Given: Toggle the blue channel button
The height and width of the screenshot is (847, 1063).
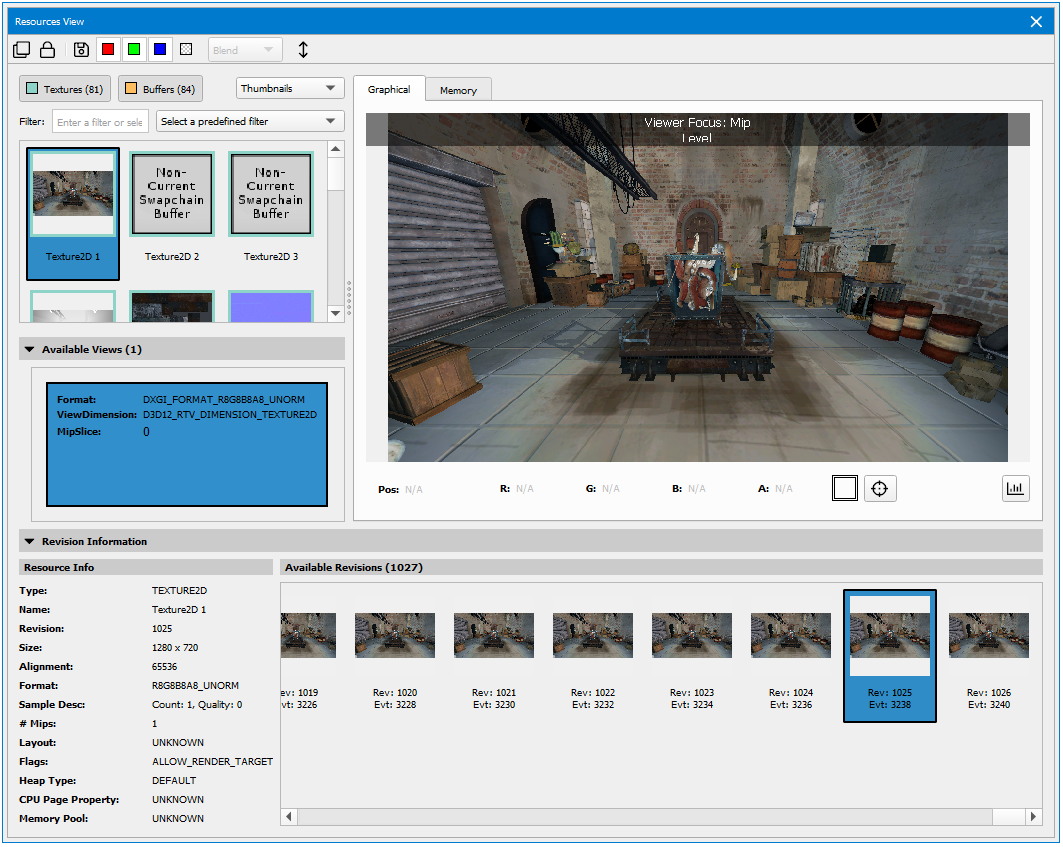Looking at the screenshot, I should click(x=160, y=50).
